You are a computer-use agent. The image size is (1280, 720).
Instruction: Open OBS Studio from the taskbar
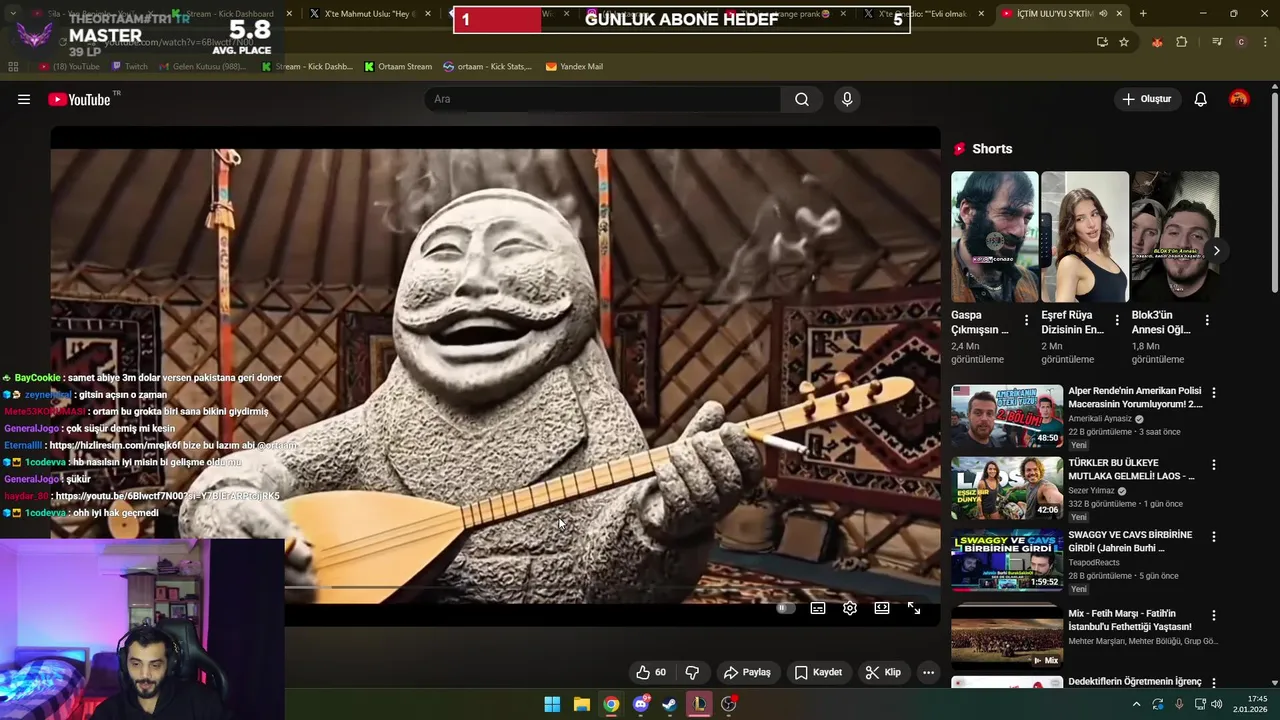tap(729, 704)
